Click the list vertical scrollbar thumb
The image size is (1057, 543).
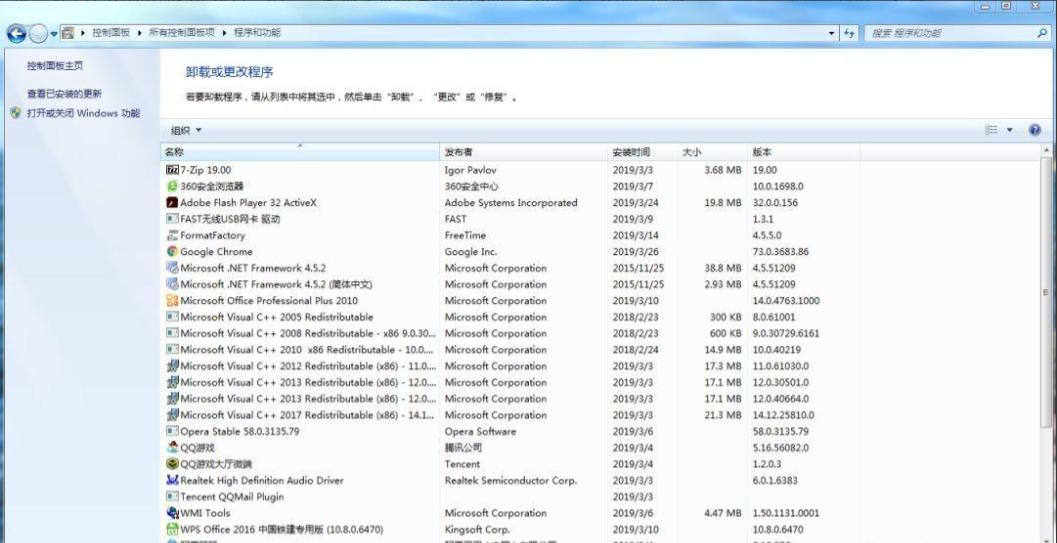point(1046,292)
